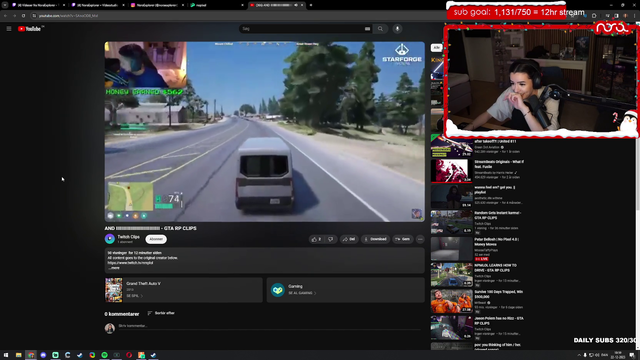Click the YouTube search text field
640x360 pixels.
pos(302,29)
